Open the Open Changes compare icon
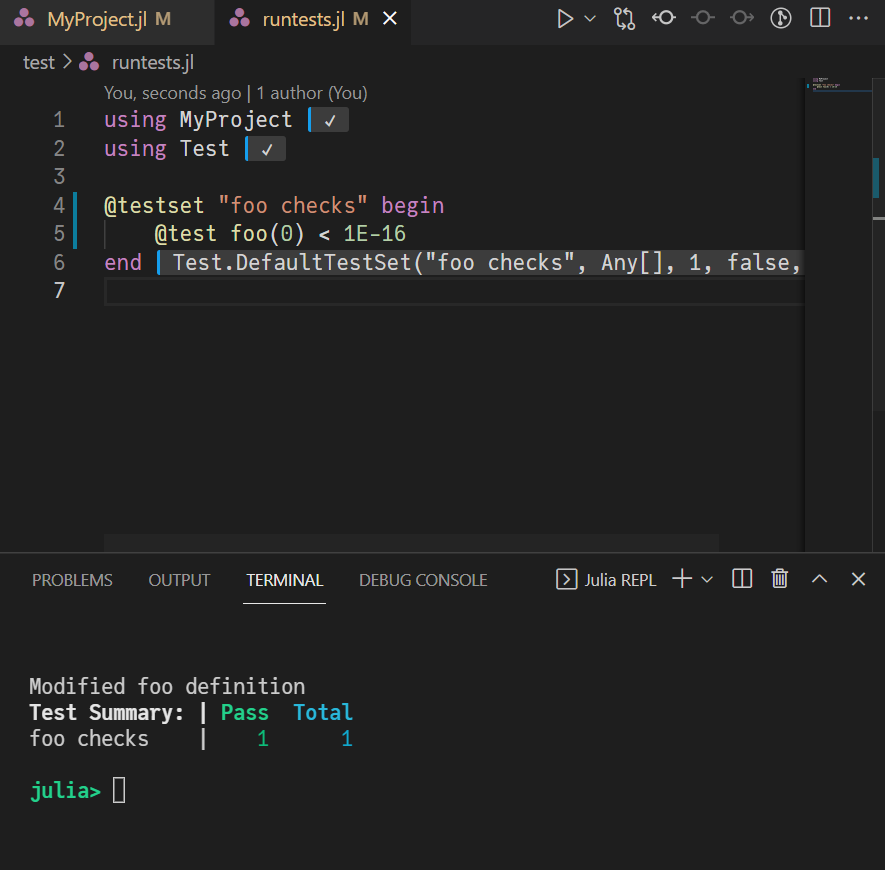 (625, 18)
